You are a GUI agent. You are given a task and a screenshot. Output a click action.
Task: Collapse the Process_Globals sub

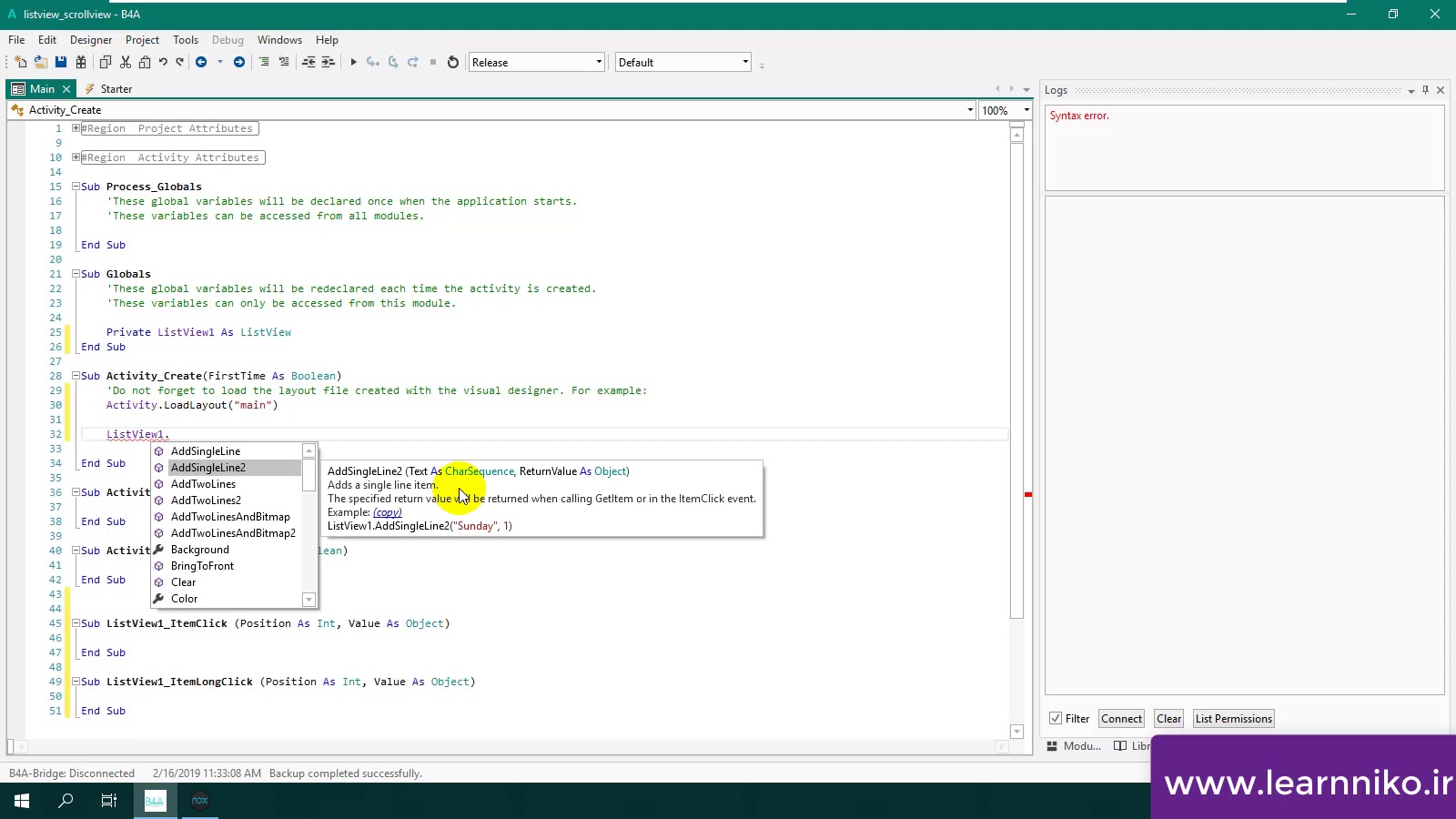tap(76, 187)
